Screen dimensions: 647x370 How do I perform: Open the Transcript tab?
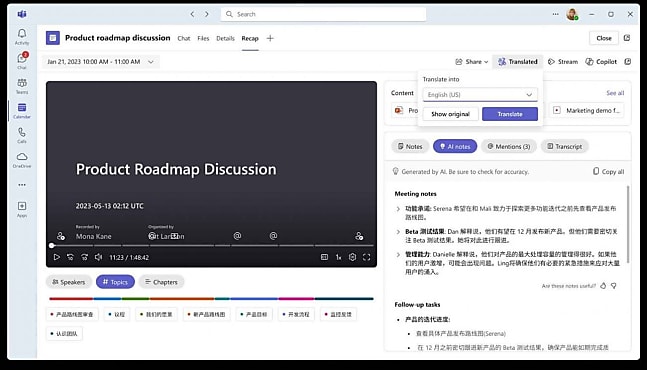pyautogui.click(x=564, y=146)
